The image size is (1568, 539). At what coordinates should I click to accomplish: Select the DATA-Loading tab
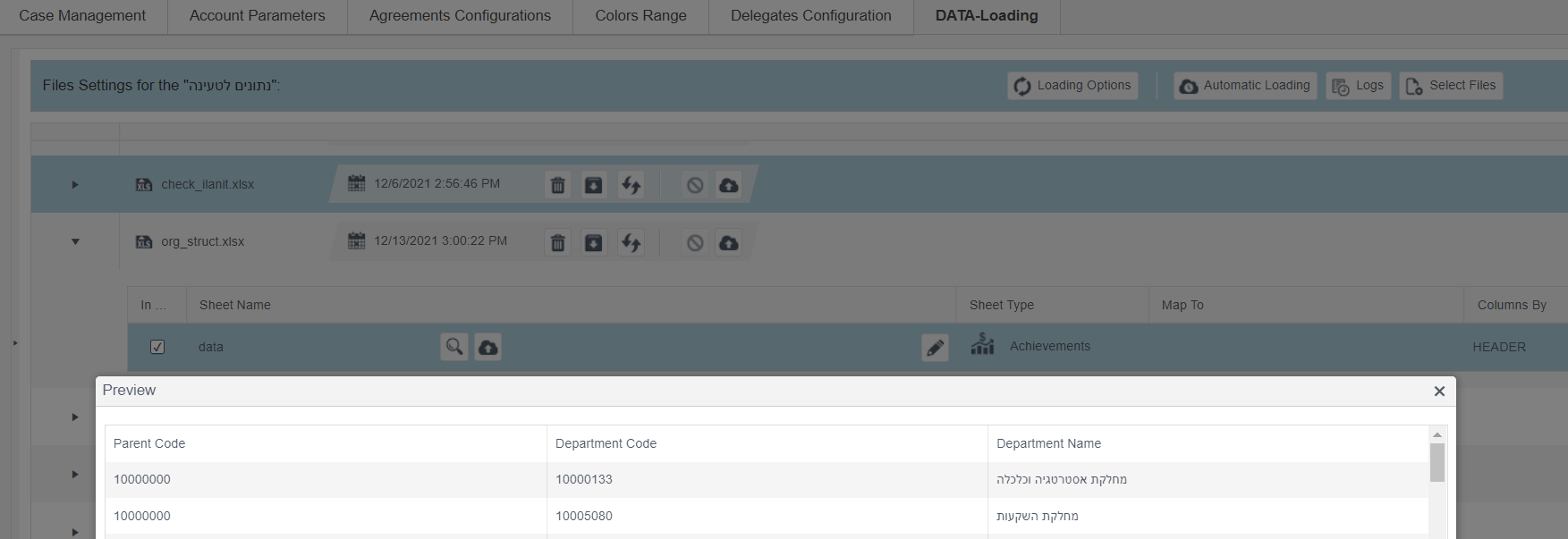(987, 16)
